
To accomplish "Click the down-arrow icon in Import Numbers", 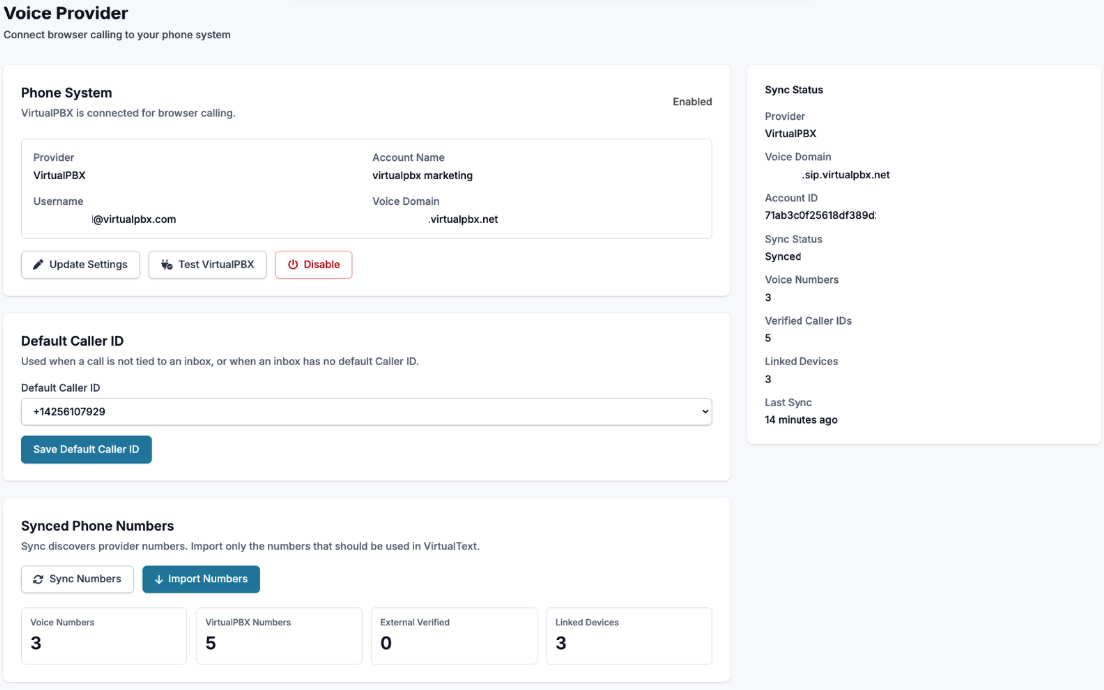I will pos(158,579).
